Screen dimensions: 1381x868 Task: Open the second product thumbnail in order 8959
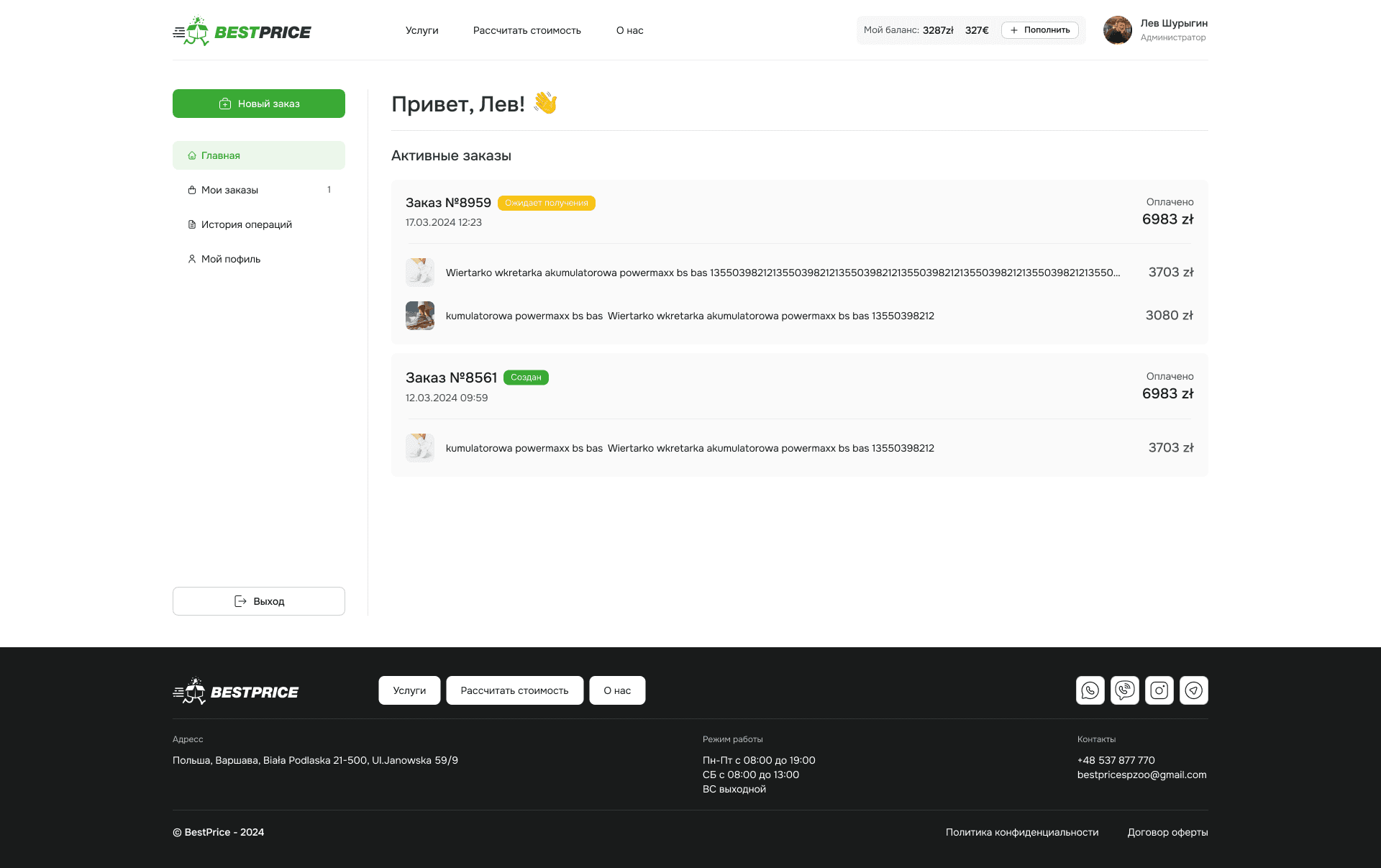tap(420, 316)
